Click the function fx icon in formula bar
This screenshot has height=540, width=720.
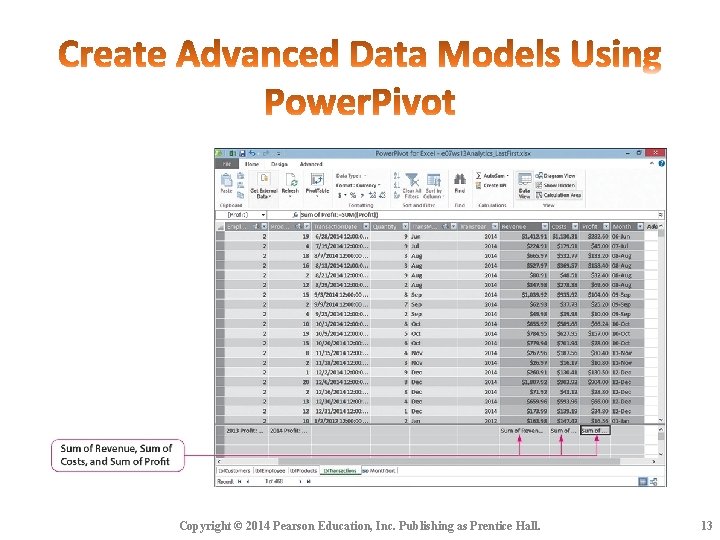[295, 215]
